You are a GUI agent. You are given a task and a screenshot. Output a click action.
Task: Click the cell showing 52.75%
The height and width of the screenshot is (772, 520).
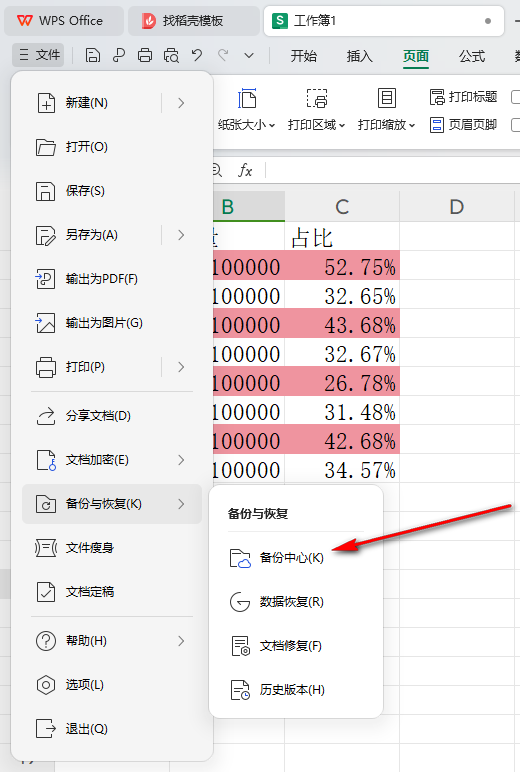342,266
